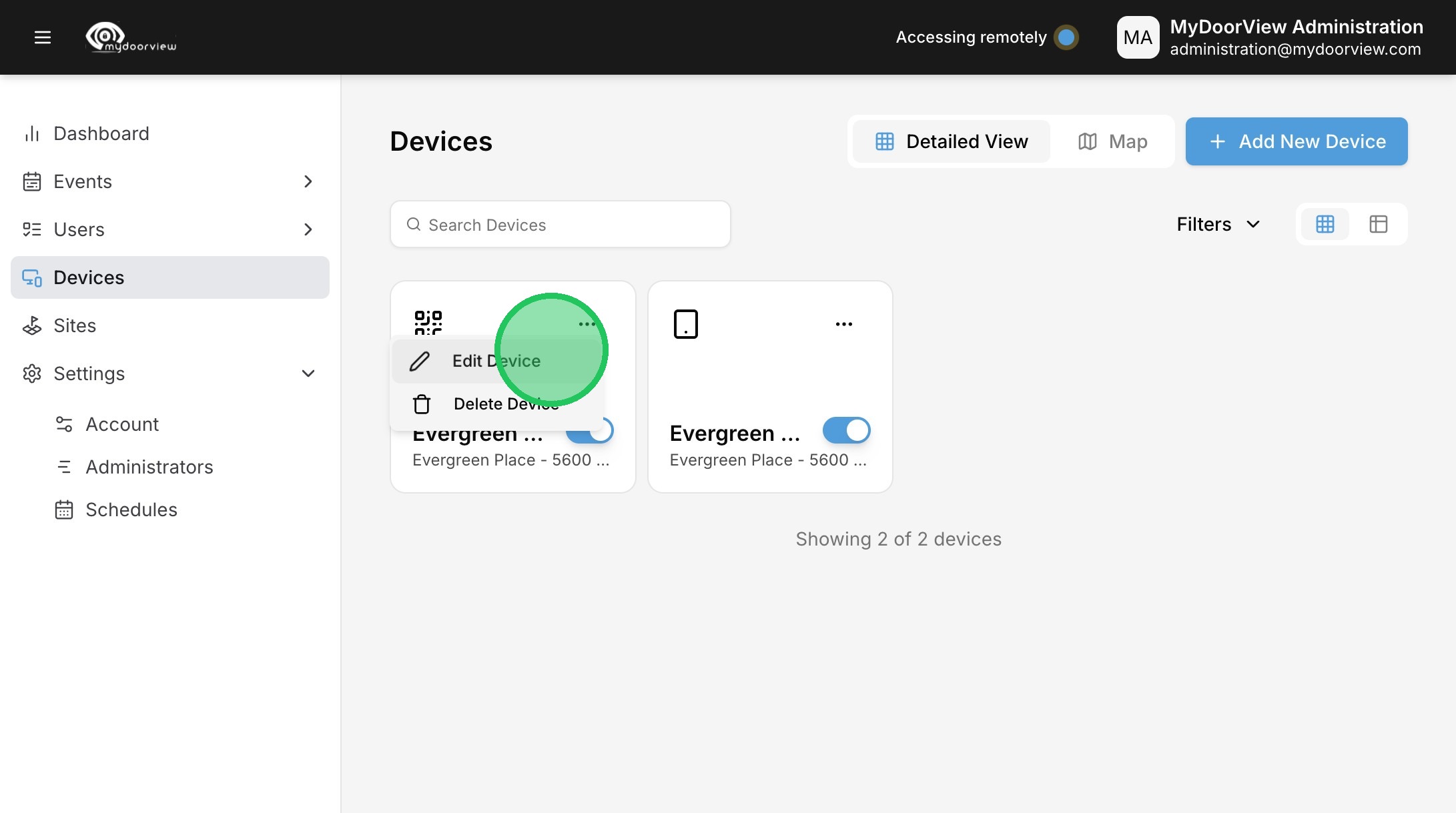
Task: Expand the Events submenu chevron
Action: [x=308, y=181]
